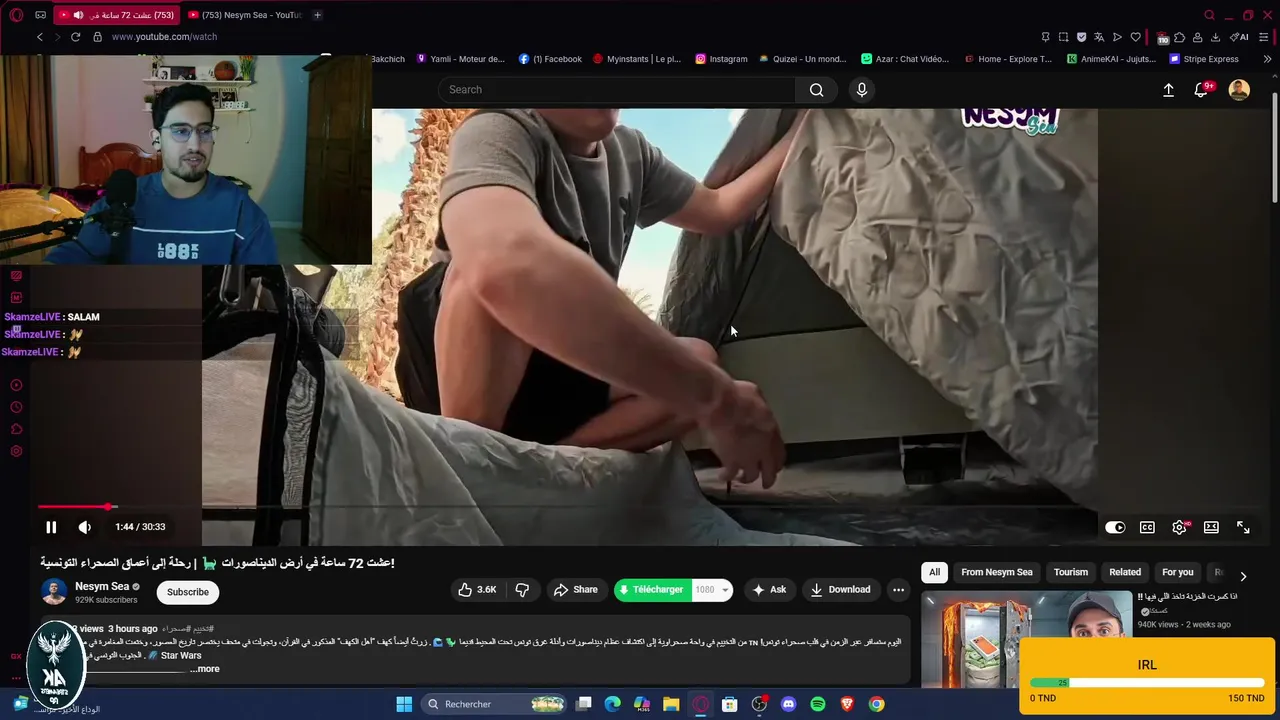Open the 1080 quality dropdown

pos(711,590)
